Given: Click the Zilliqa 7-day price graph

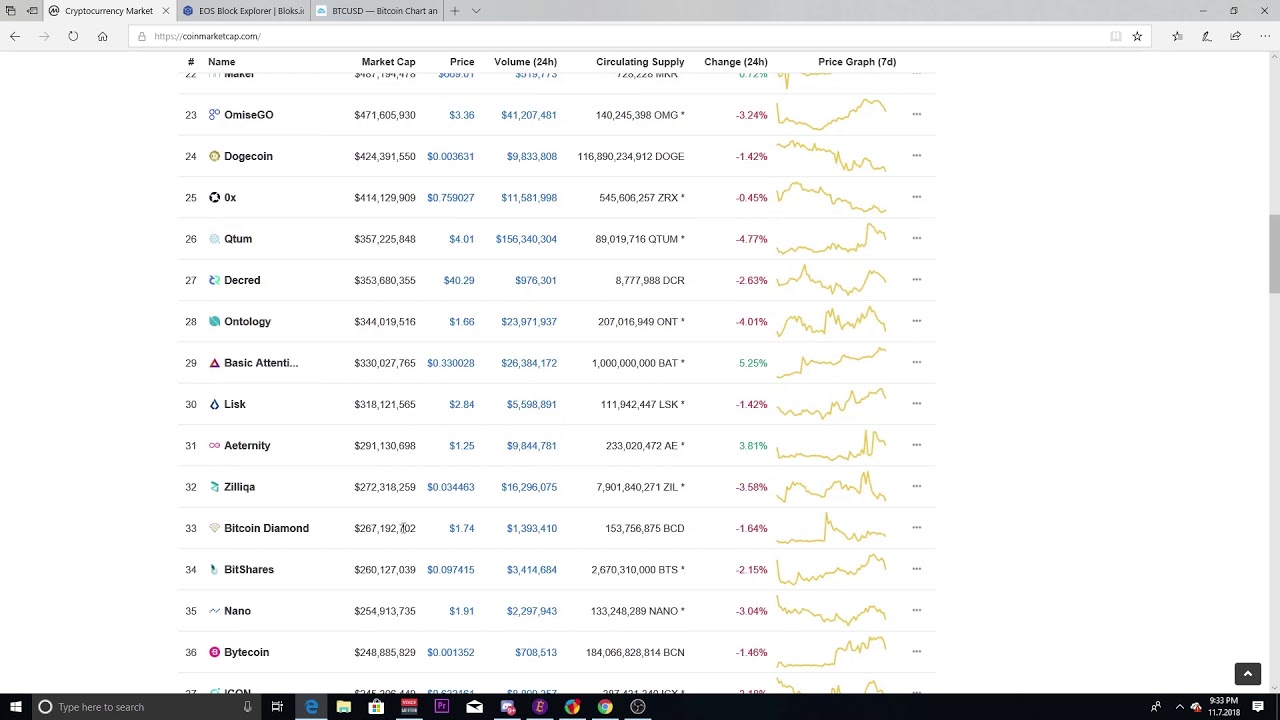Looking at the screenshot, I should tap(831, 487).
